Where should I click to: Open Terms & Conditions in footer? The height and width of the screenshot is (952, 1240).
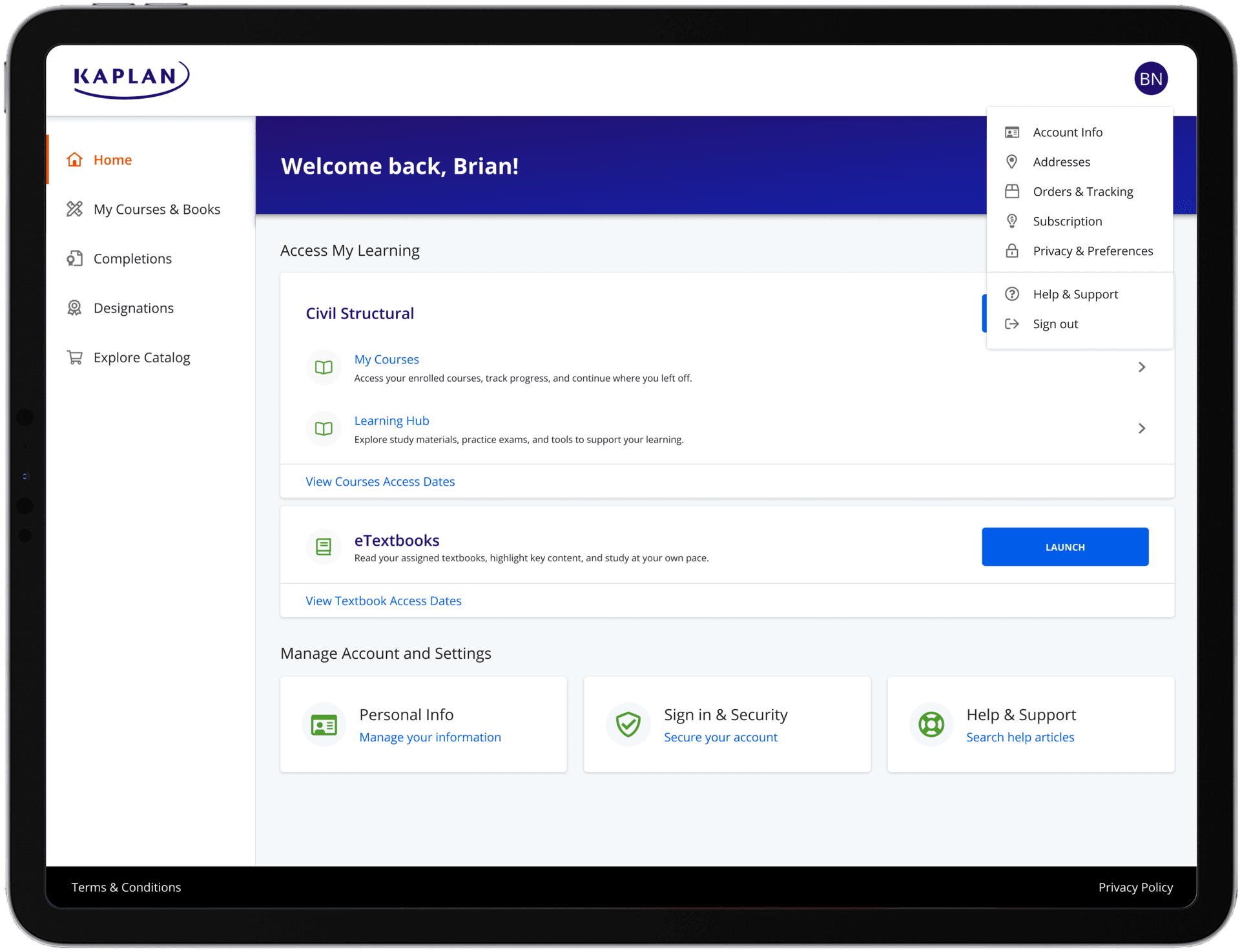(x=126, y=887)
